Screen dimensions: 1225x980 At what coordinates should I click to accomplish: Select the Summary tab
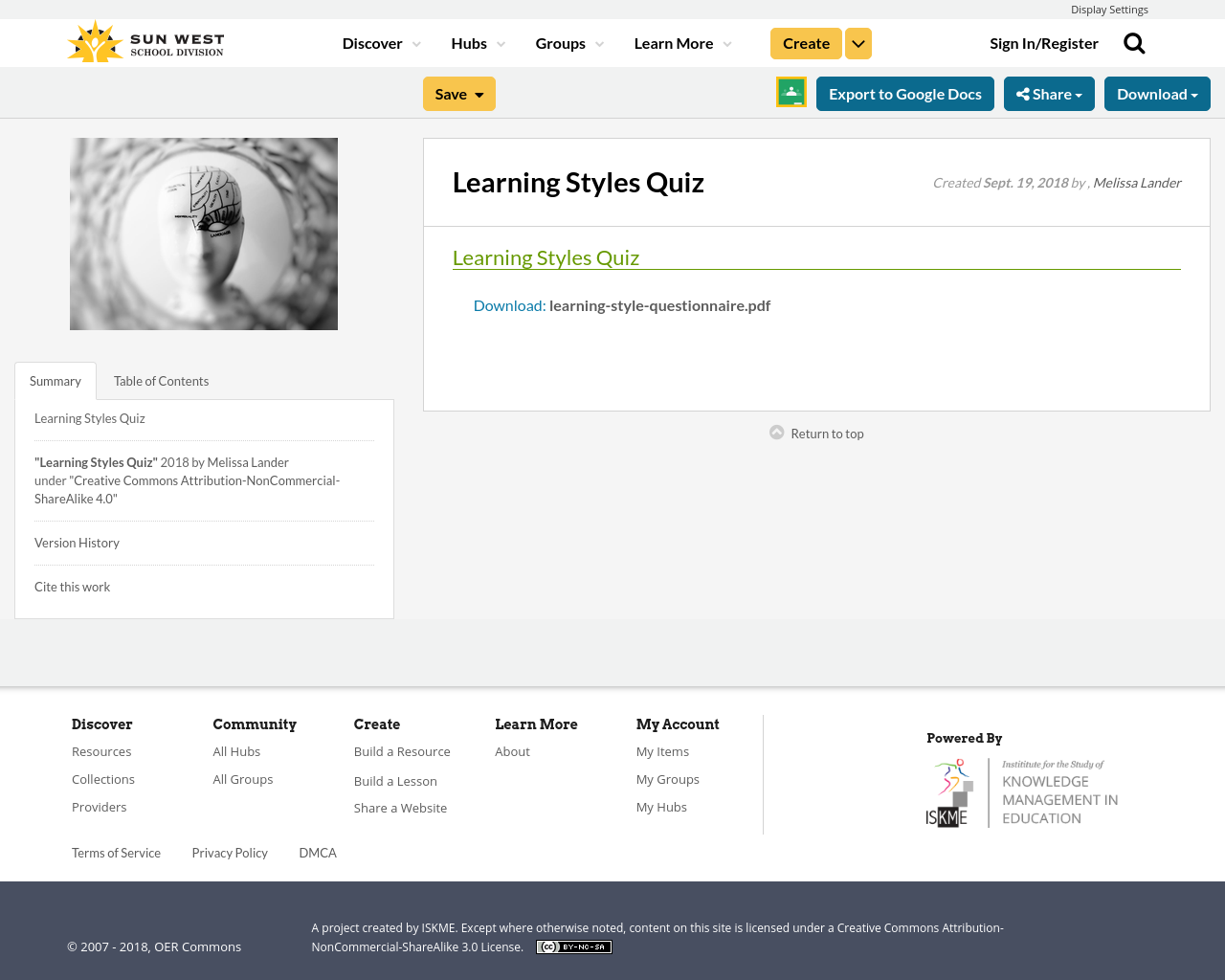[55, 380]
